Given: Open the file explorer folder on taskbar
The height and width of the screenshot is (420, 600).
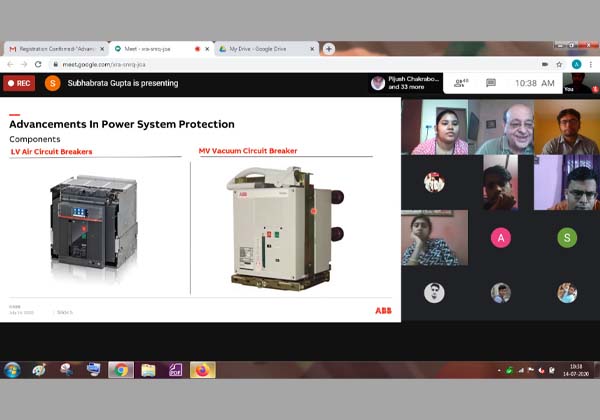Looking at the screenshot, I should 148,370.
